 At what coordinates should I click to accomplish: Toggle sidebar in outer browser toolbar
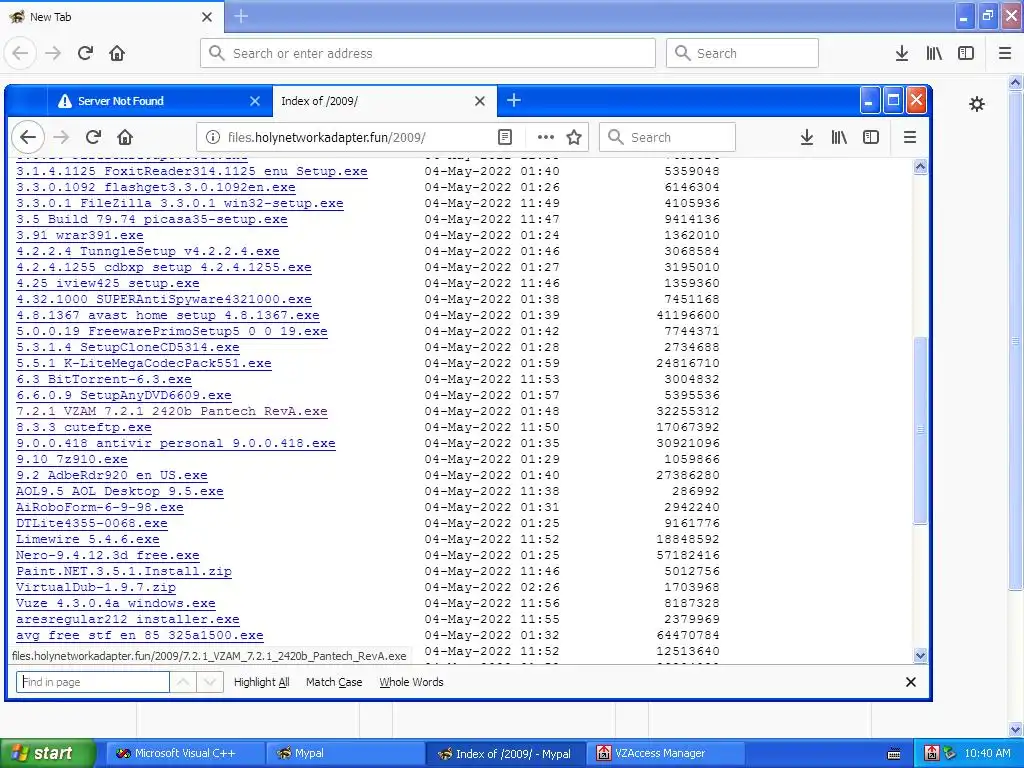pyautogui.click(x=966, y=53)
